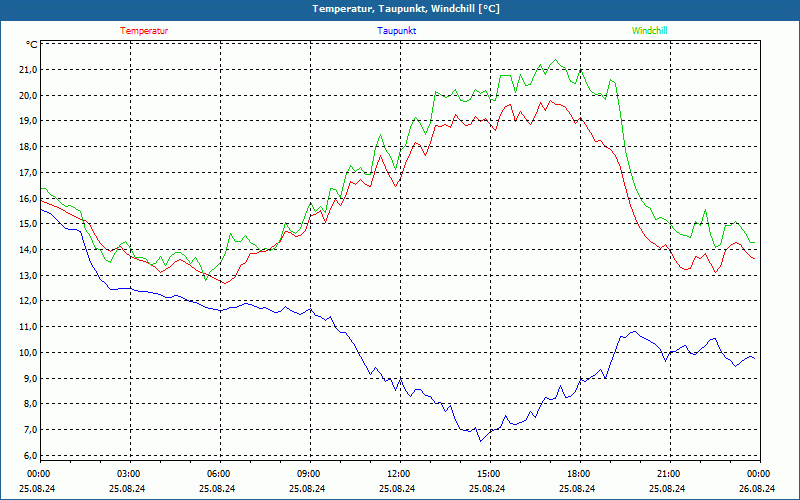The width and height of the screenshot is (800, 500).
Task: Click the 21:00 time axis label
Action: click(668, 474)
